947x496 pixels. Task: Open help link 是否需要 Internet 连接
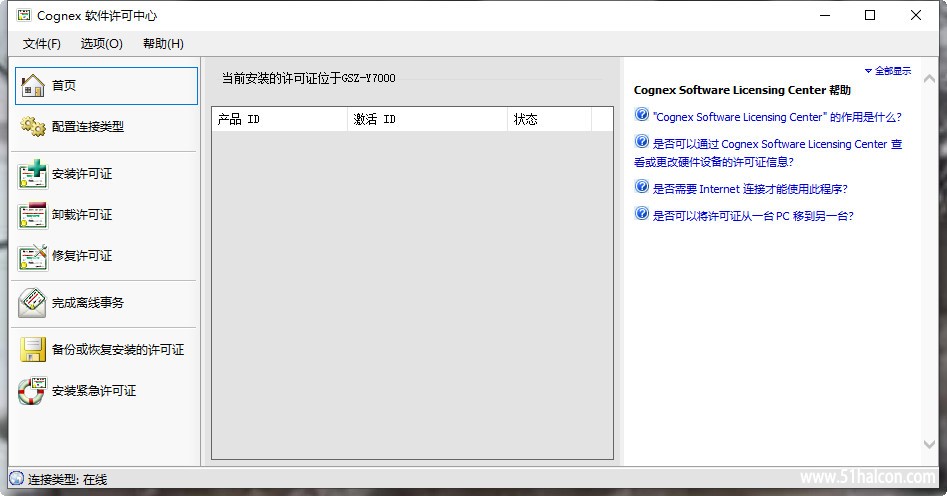(750, 189)
